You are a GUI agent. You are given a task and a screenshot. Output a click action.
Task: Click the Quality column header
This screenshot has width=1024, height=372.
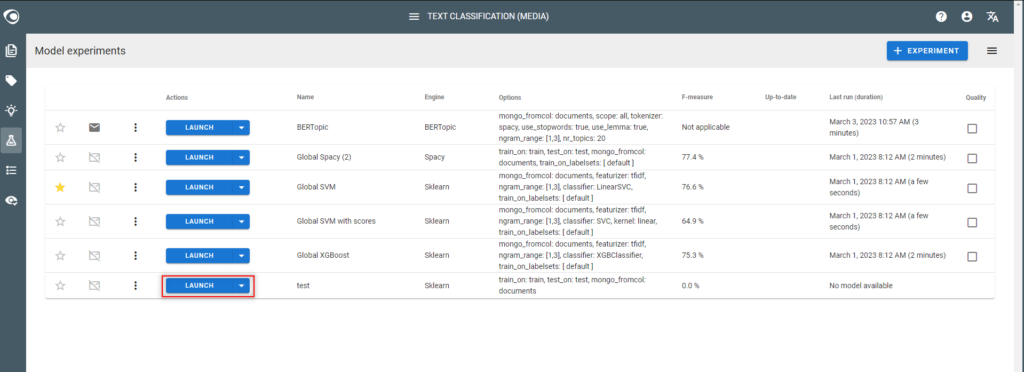(976, 97)
